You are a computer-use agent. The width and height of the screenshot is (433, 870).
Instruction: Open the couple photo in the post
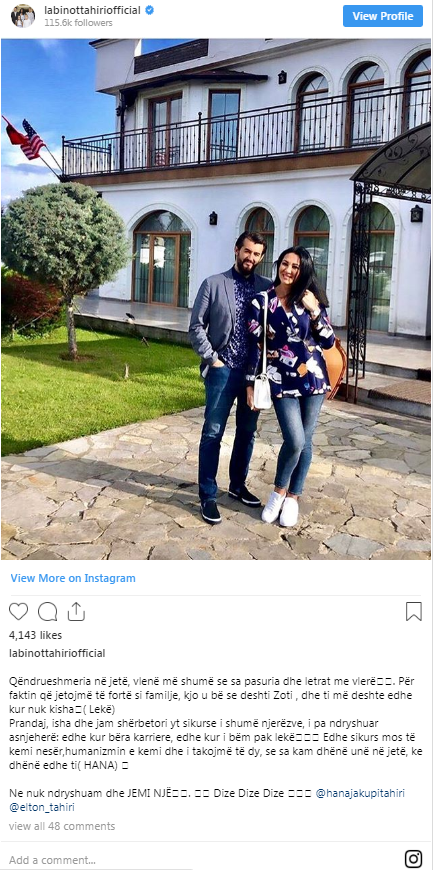click(216, 299)
